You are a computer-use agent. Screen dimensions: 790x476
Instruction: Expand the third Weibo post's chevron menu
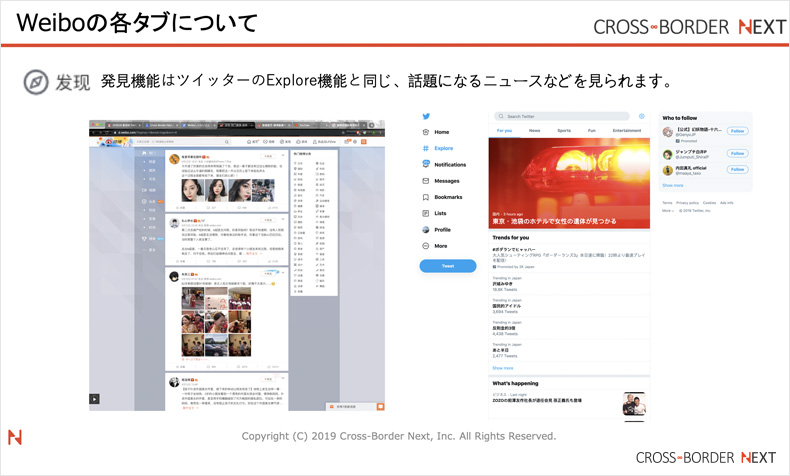[x=283, y=273]
